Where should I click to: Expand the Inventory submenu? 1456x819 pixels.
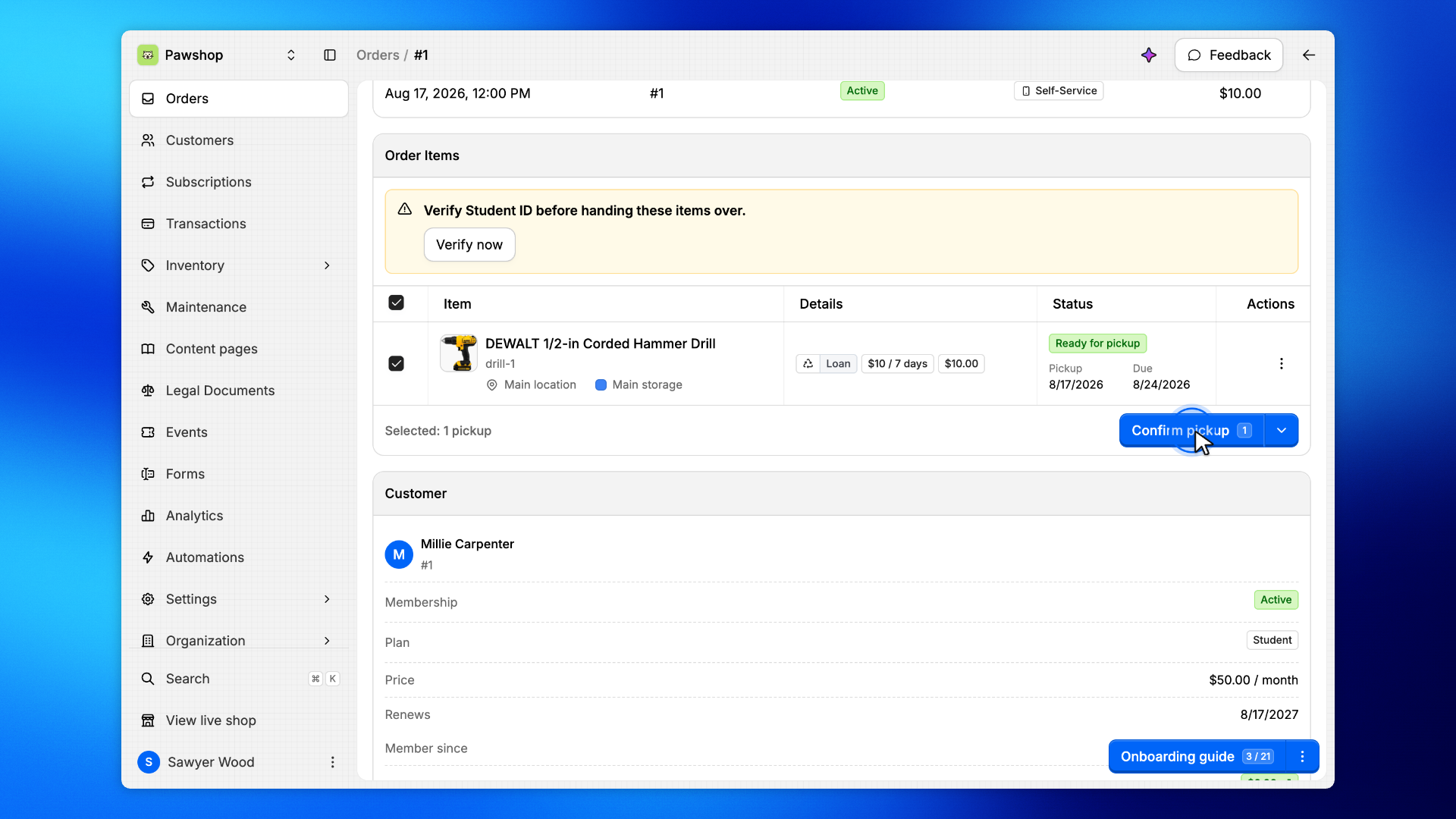pyautogui.click(x=327, y=265)
